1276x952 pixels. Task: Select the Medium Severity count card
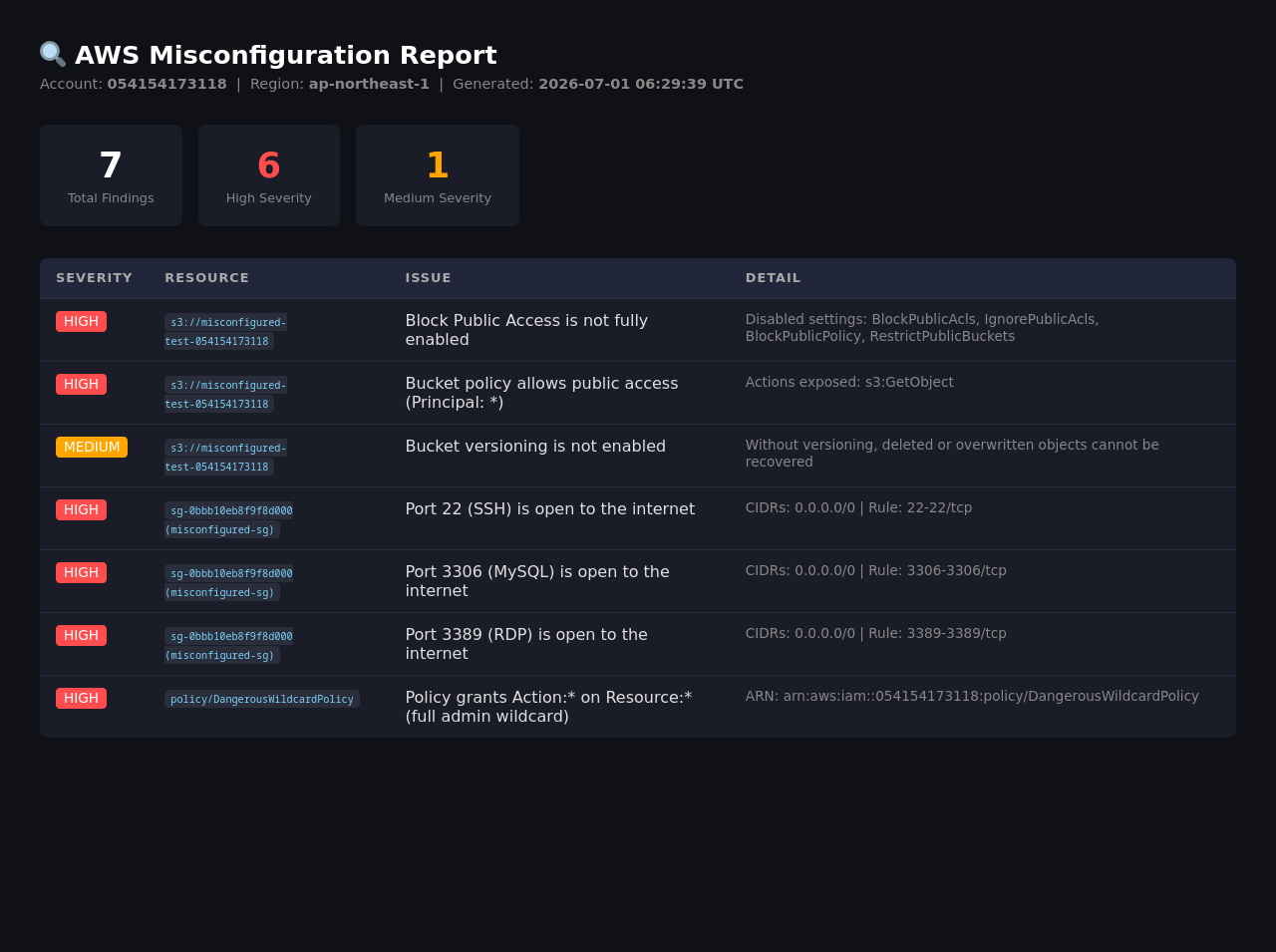438,175
